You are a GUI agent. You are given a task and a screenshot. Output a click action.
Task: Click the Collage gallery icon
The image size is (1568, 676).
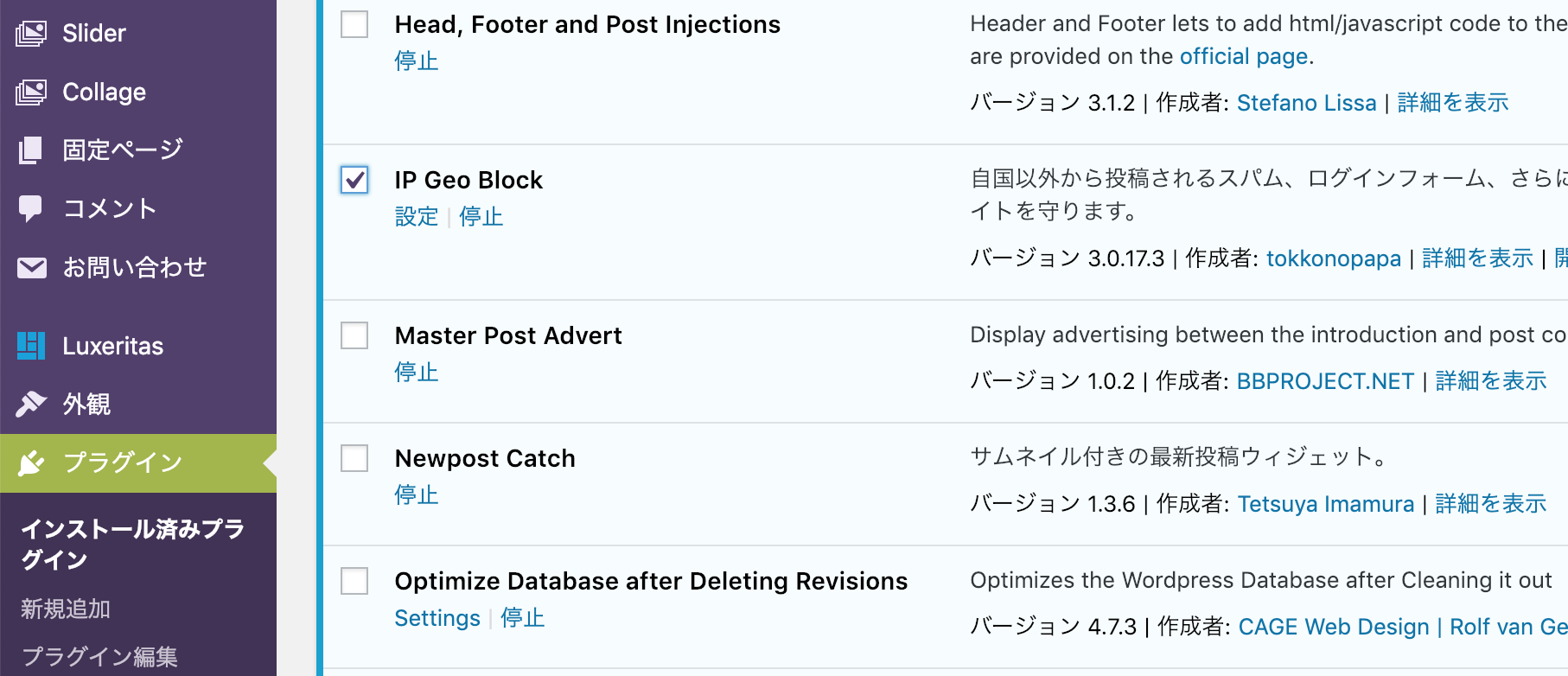pos(31,92)
